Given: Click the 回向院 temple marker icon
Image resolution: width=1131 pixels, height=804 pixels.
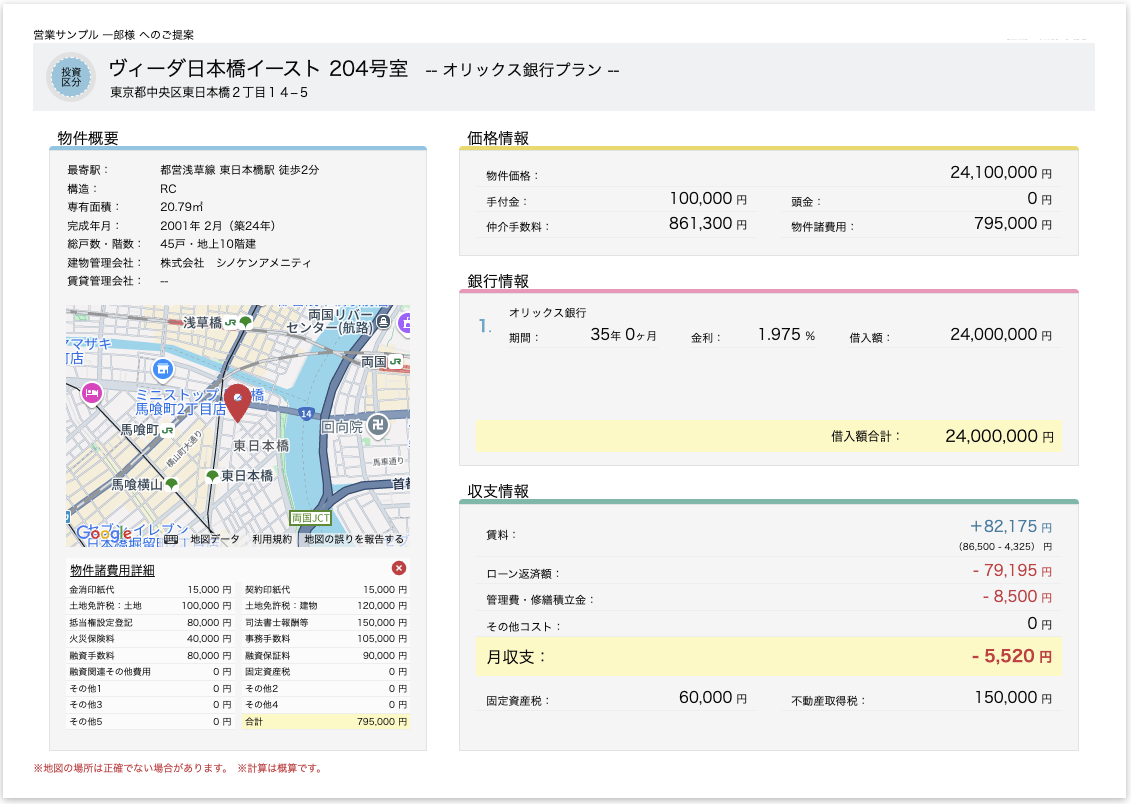Looking at the screenshot, I should [x=377, y=425].
